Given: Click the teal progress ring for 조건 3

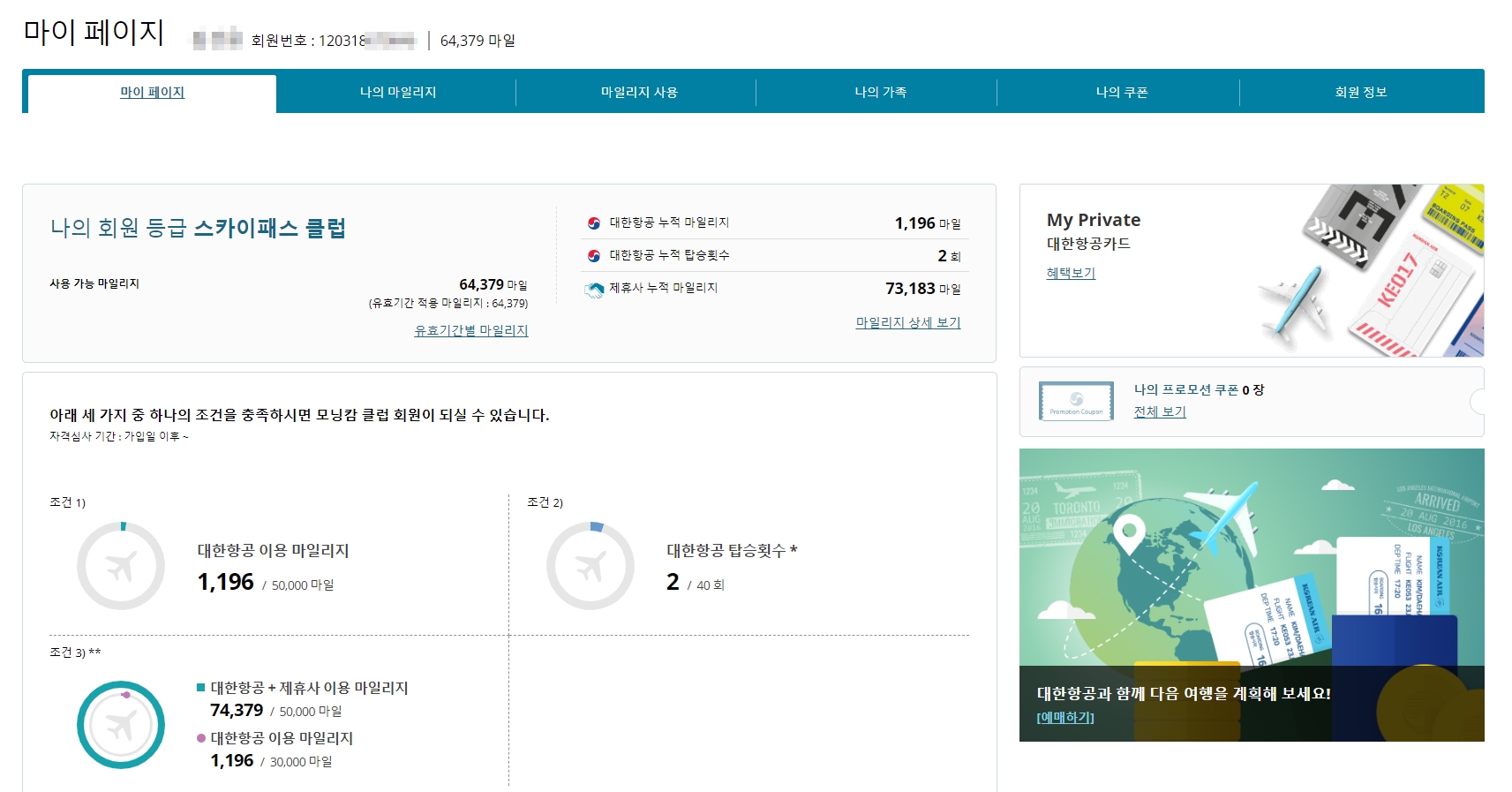Looking at the screenshot, I should pyautogui.click(x=121, y=725).
